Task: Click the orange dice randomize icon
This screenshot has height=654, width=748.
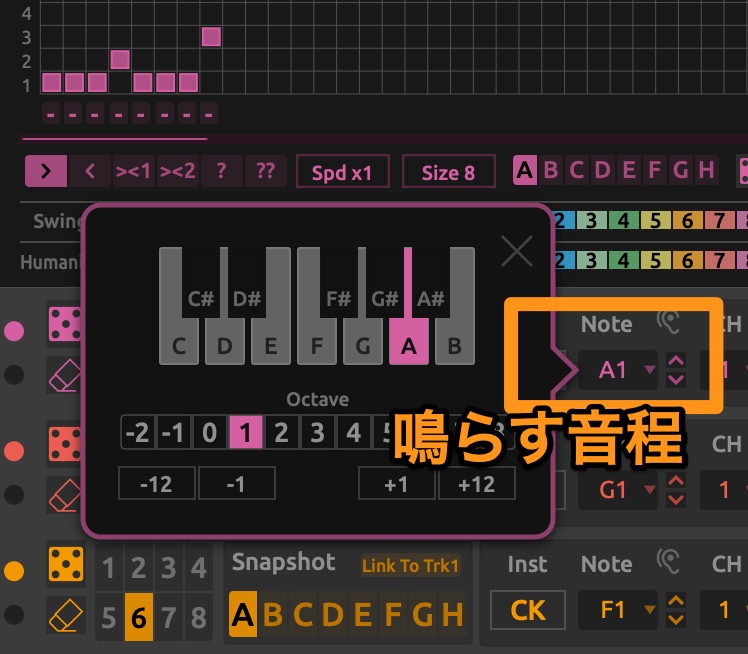Action: tap(66, 564)
